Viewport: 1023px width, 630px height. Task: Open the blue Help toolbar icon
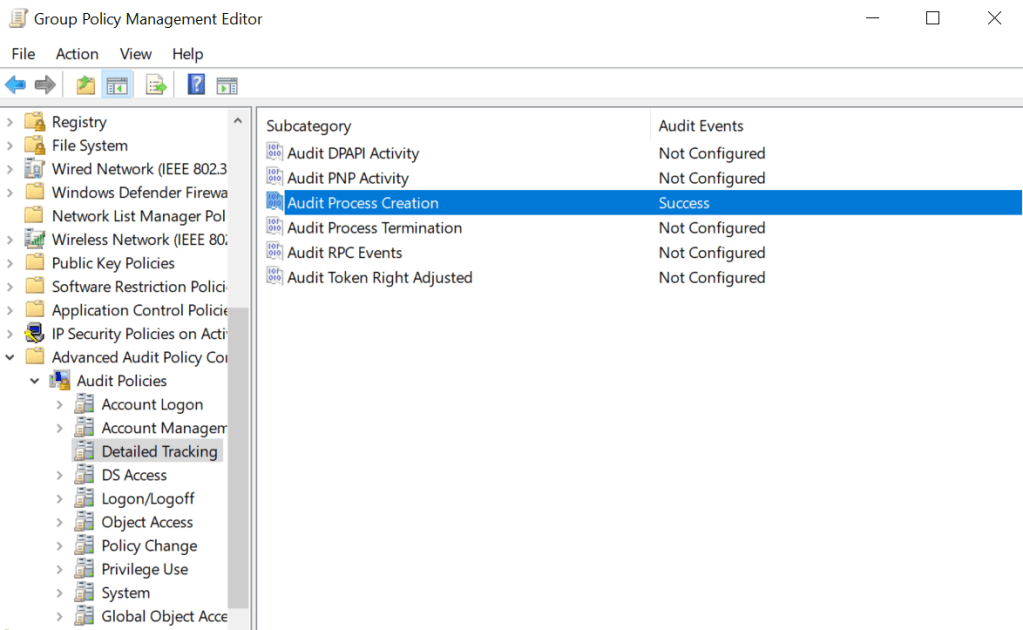tap(196, 85)
